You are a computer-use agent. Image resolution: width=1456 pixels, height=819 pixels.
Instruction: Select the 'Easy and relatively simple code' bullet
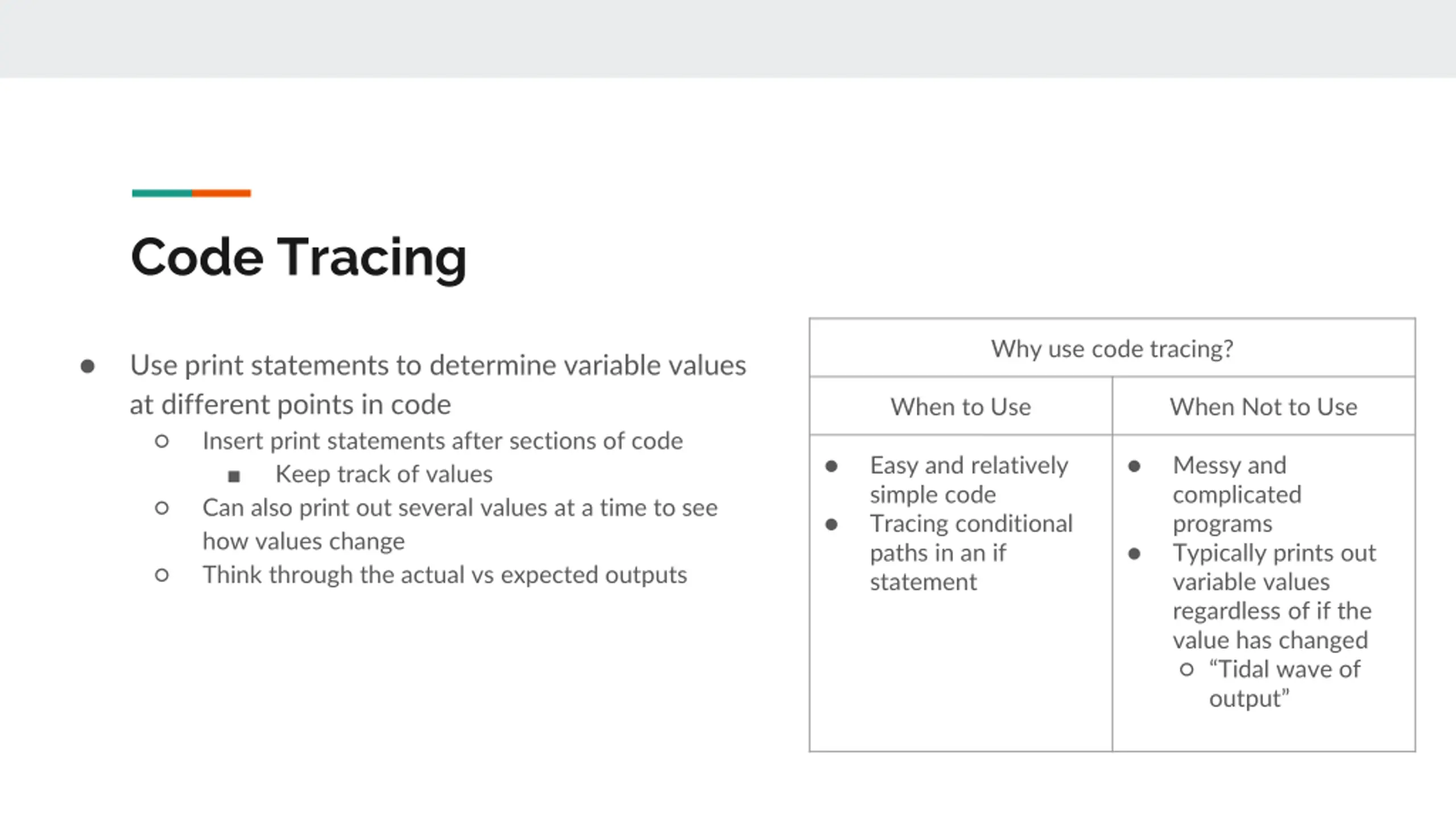click(969, 479)
